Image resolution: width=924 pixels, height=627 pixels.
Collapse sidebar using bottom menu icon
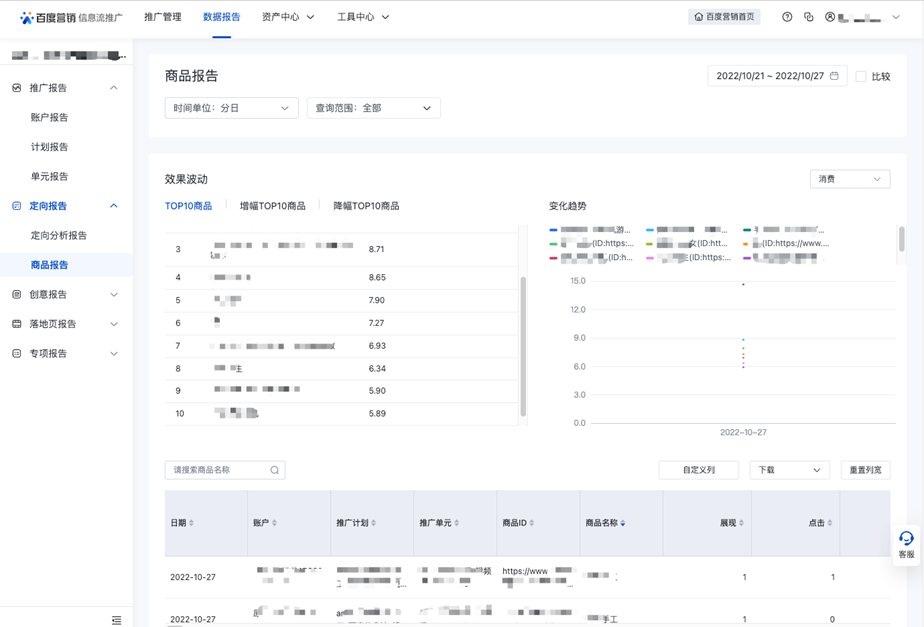[x=116, y=620]
